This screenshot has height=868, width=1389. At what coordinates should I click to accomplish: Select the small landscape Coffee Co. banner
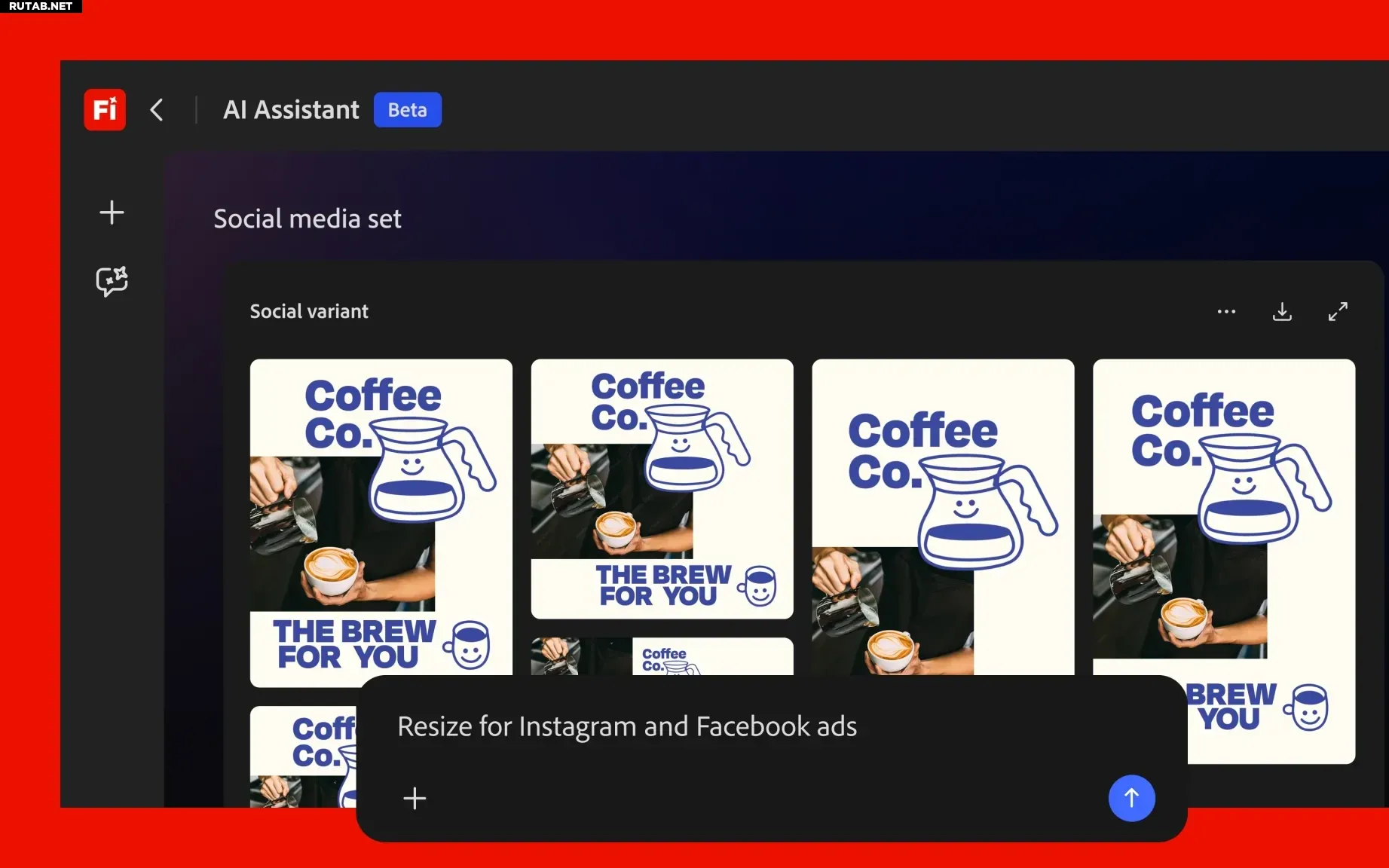tap(662, 656)
